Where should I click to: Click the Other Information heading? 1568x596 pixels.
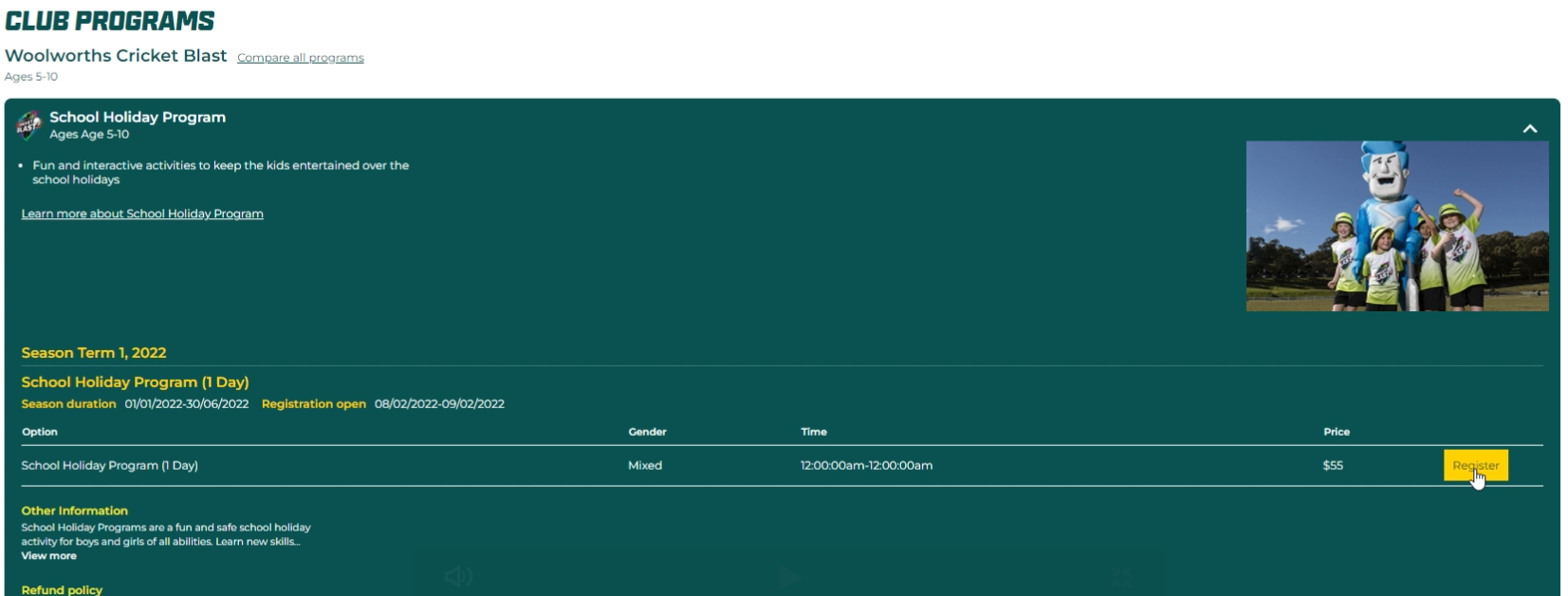click(x=74, y=511)
